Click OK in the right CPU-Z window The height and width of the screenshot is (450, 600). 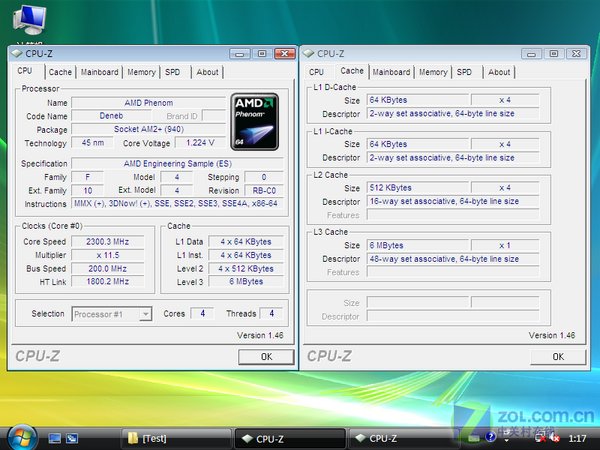point(558,357)
